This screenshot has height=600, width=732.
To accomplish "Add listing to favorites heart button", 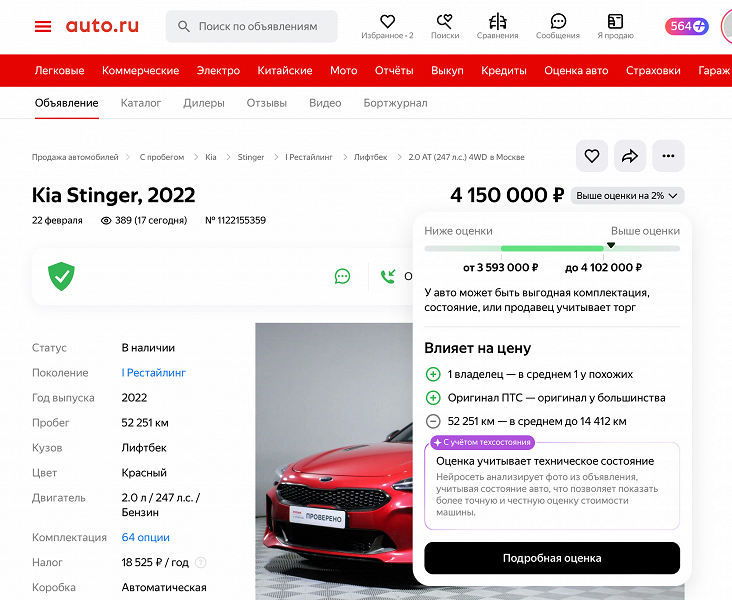I will (x=592, y=156).
